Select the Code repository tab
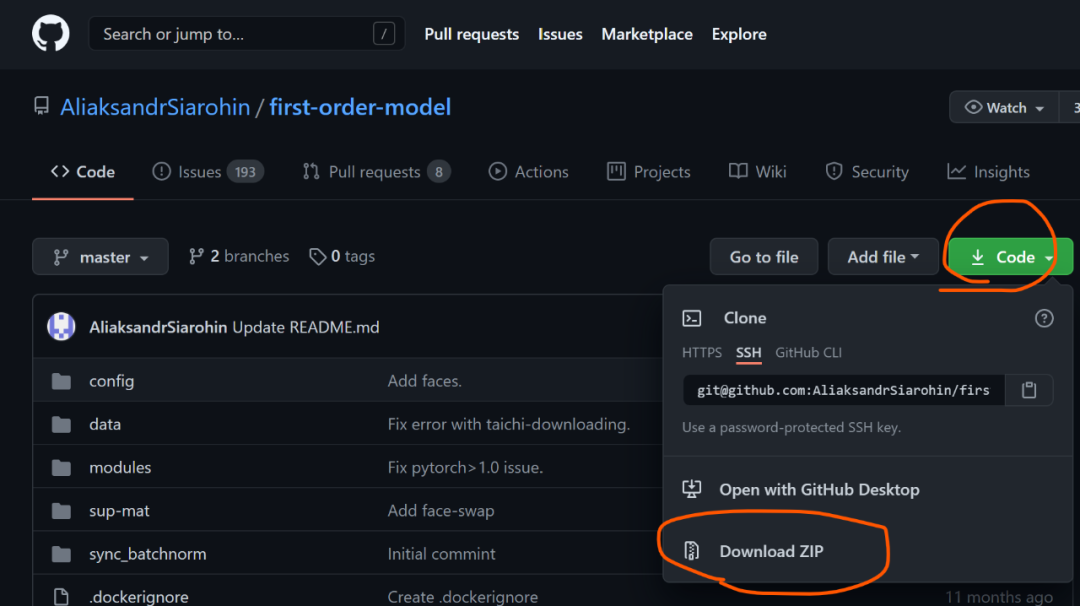Screen dimensions: 1080x606 click(x=83, y=172)
